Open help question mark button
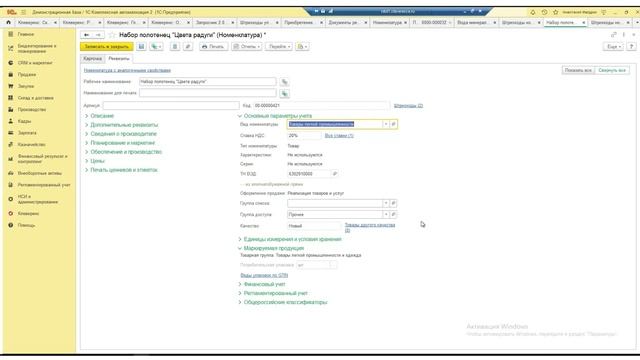 coord(631,47)
